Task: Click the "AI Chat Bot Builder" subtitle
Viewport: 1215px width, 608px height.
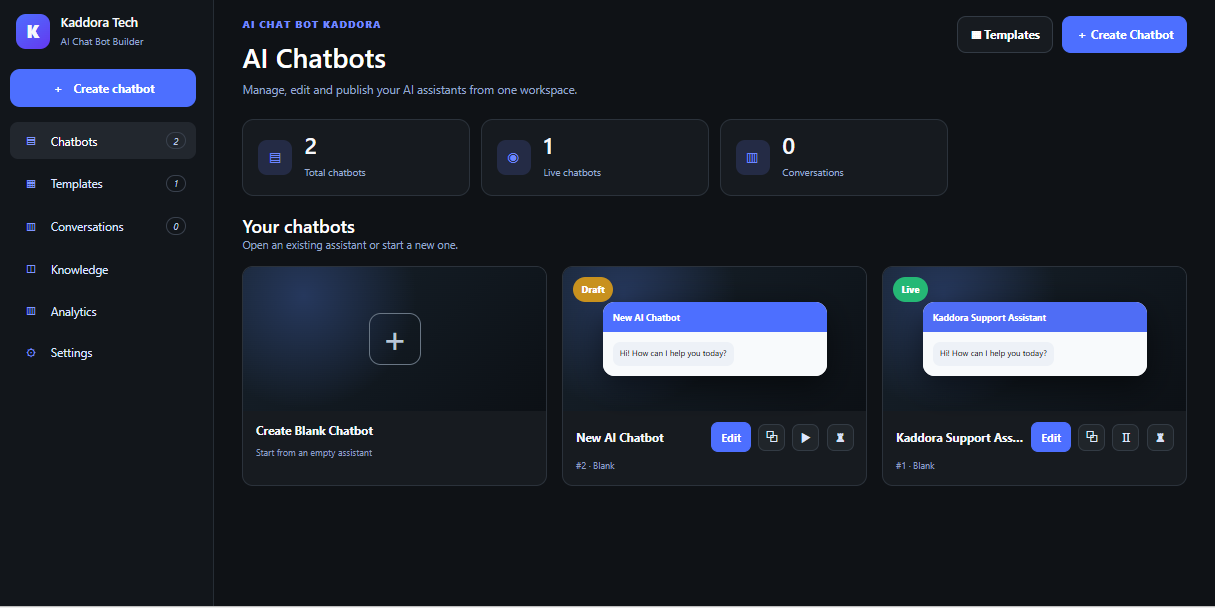Action: (x=102, y=42)
